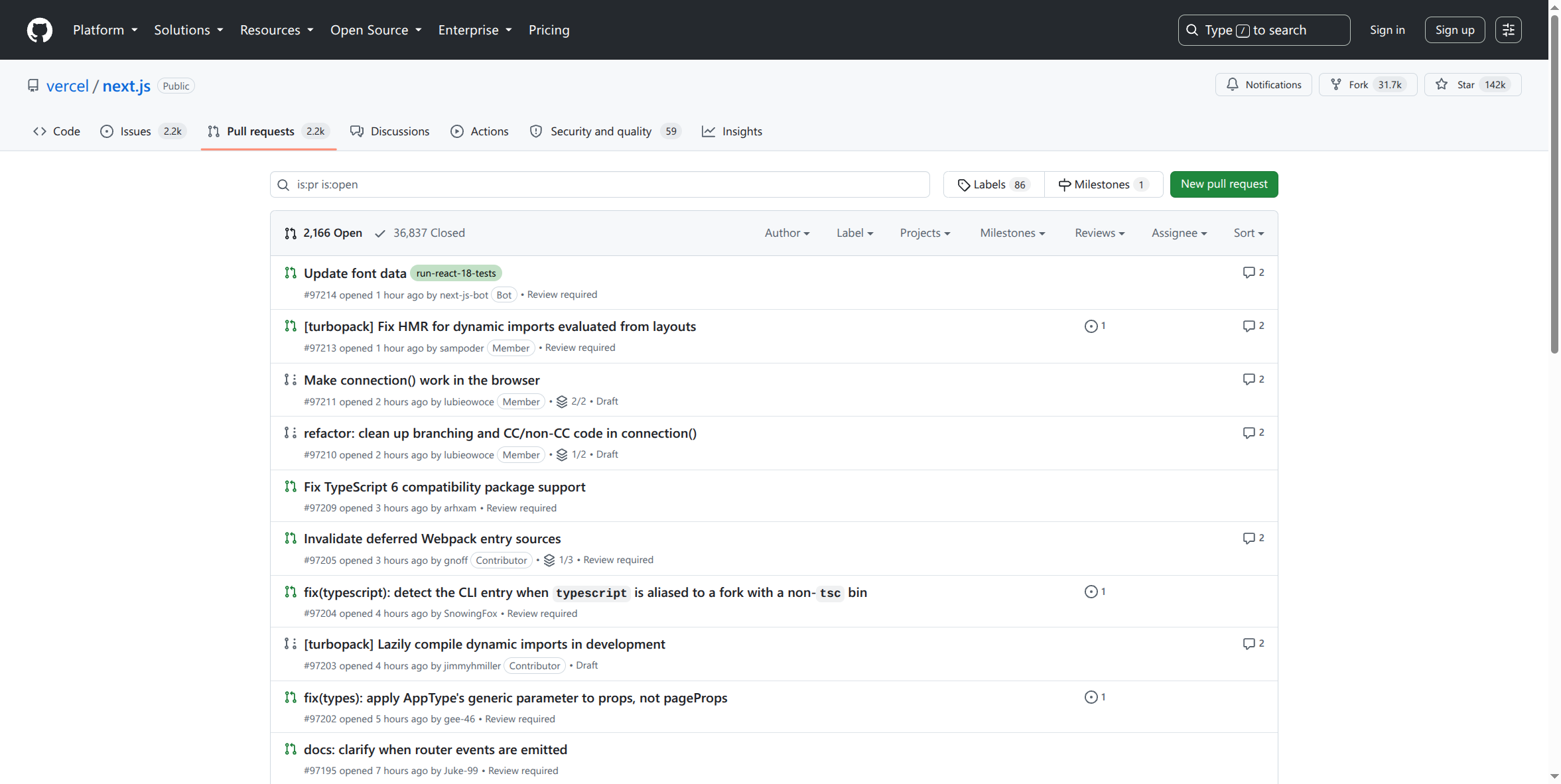The width and height of the screenshot is (1561, 784).
Task: Open the next.js repository link
Action: coord(127,86)
